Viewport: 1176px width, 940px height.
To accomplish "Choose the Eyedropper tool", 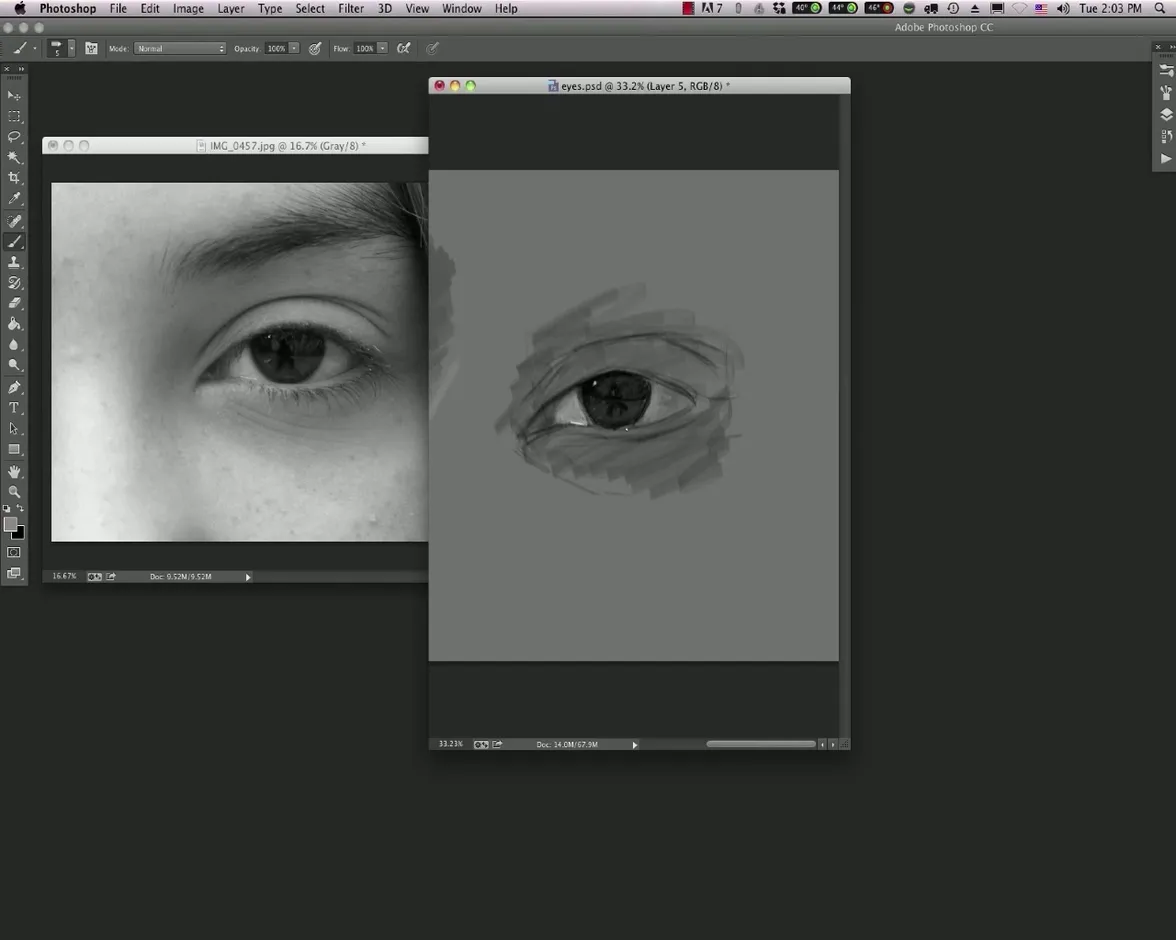I will [x=14, y=199].
